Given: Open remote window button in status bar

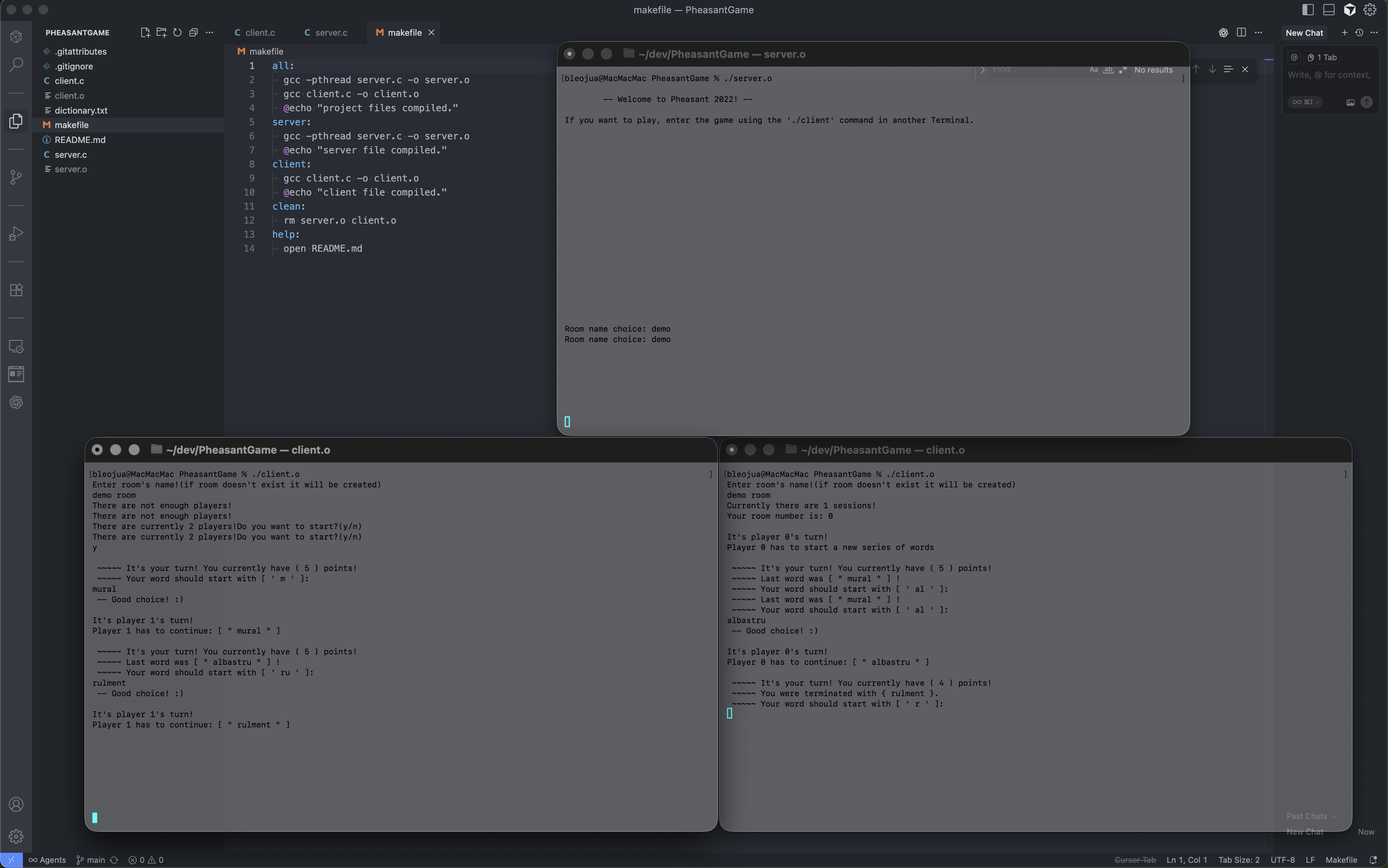Looking at the screenshot, I should pyautogui.click(x=12, y=860).
